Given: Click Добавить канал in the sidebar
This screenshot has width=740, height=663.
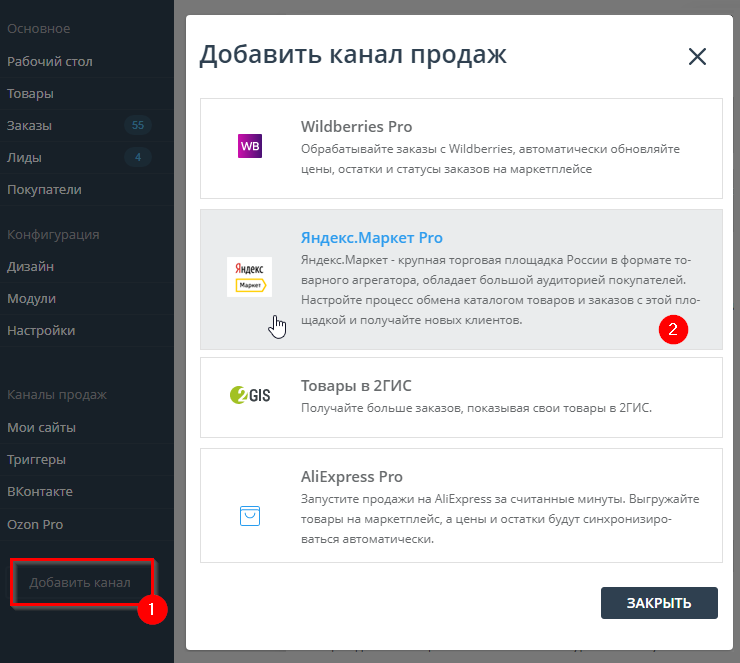Looking at the screenshot, I should click(80, 582).
